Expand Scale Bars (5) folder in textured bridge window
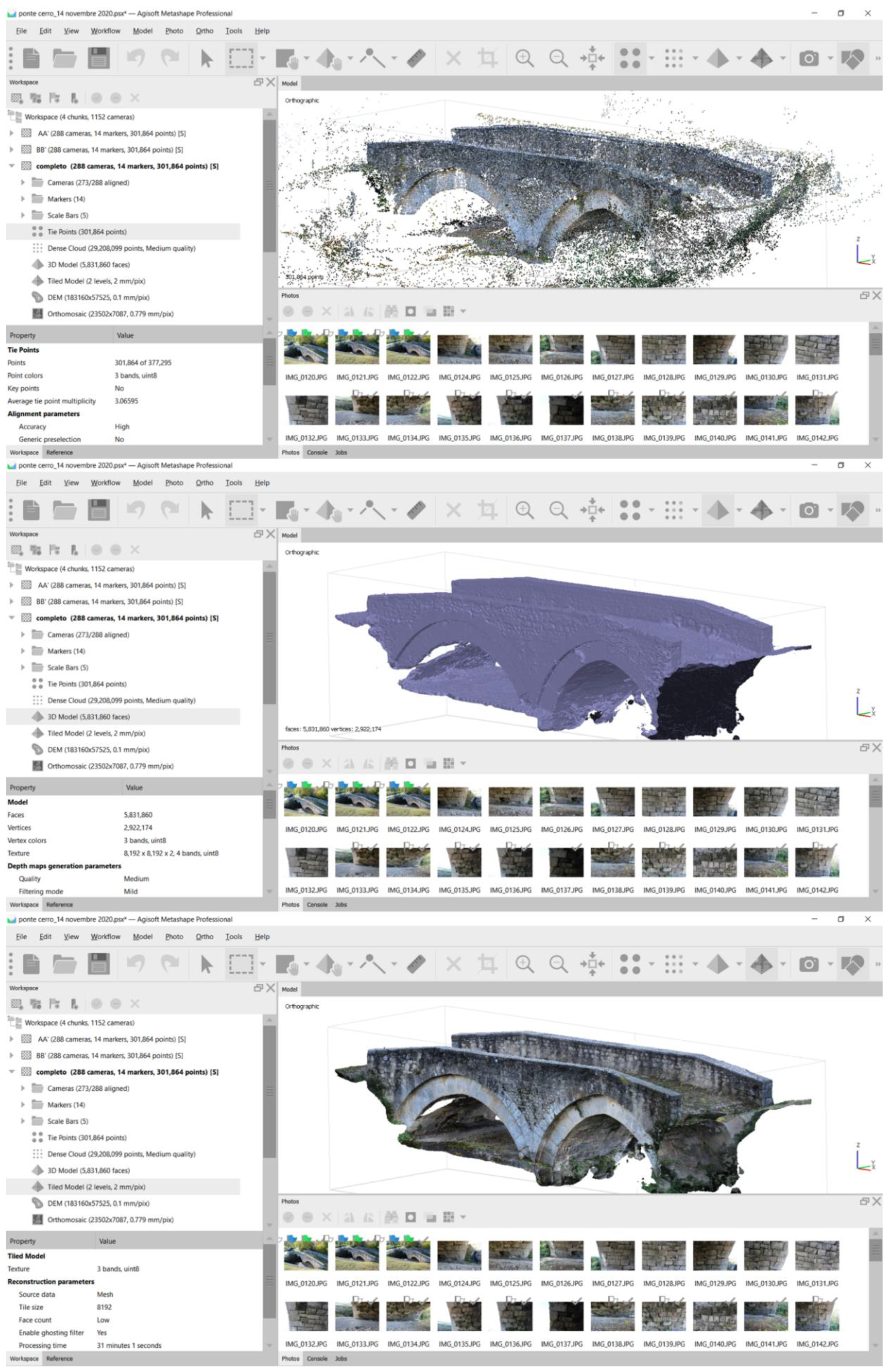 tap(22, 1121)
